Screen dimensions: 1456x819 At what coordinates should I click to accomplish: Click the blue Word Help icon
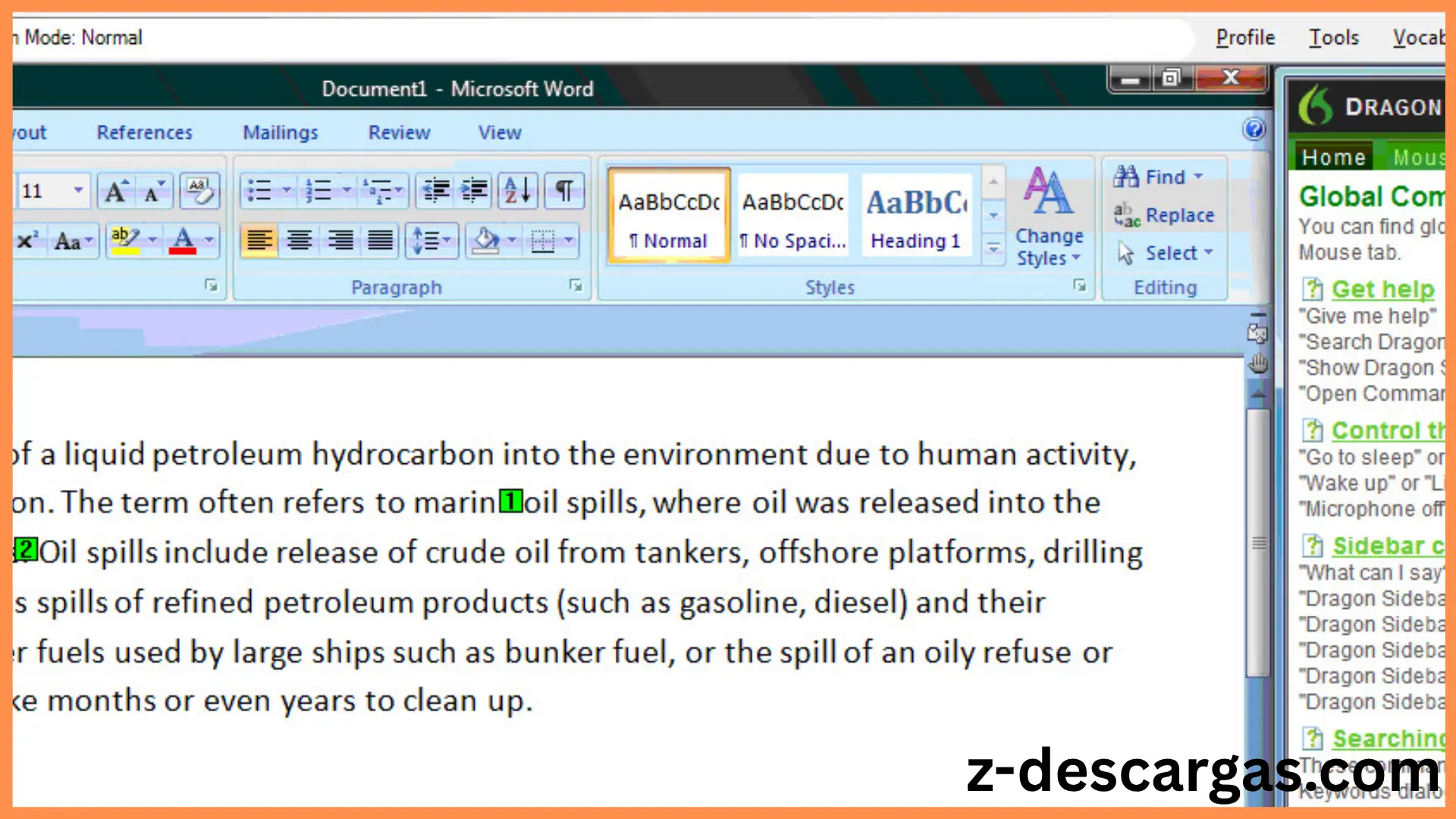(1254, 129)
